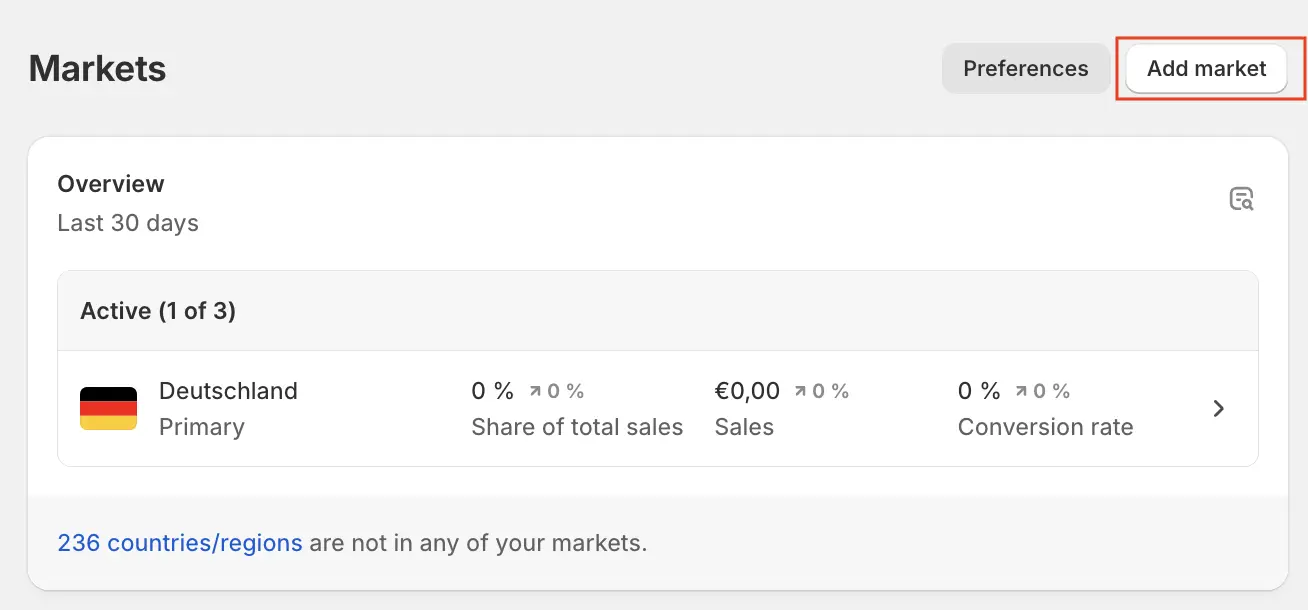Click the Share of total sales label
The width and height of the screenshot is (1308, 610).
[x=577, y=427]
